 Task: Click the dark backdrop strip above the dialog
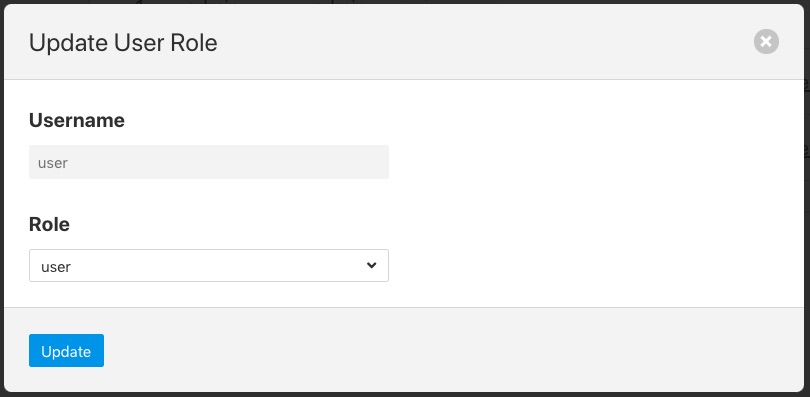(405, 2)
